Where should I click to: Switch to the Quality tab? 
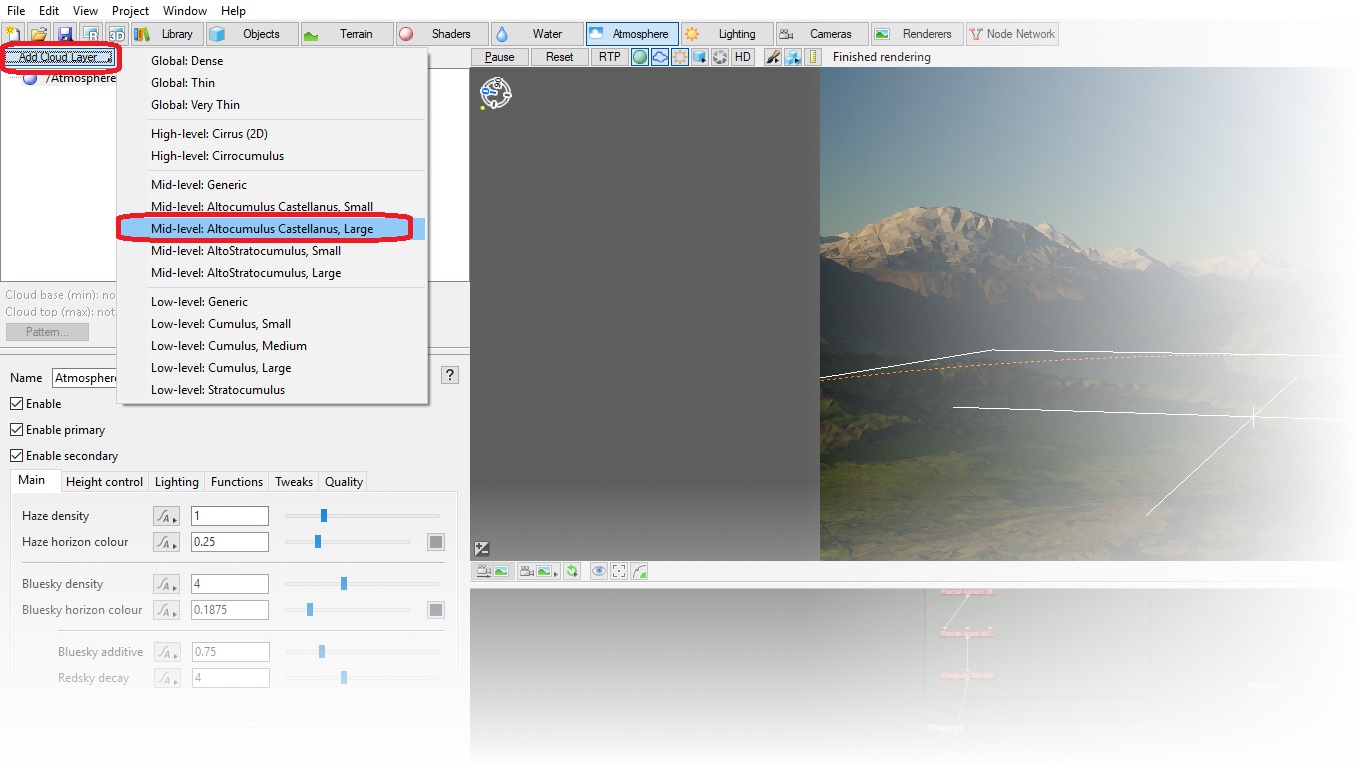click(344, 482)
